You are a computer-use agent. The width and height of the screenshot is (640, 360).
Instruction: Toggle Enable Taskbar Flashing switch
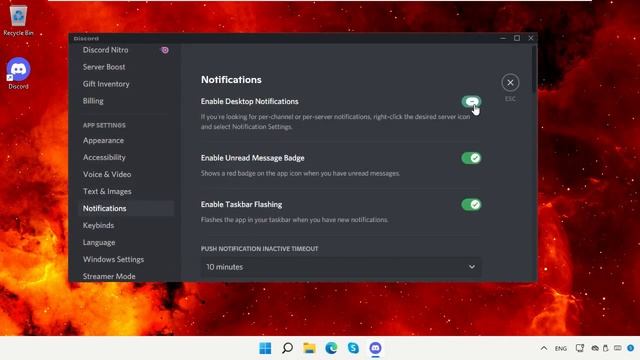(471, 204)
